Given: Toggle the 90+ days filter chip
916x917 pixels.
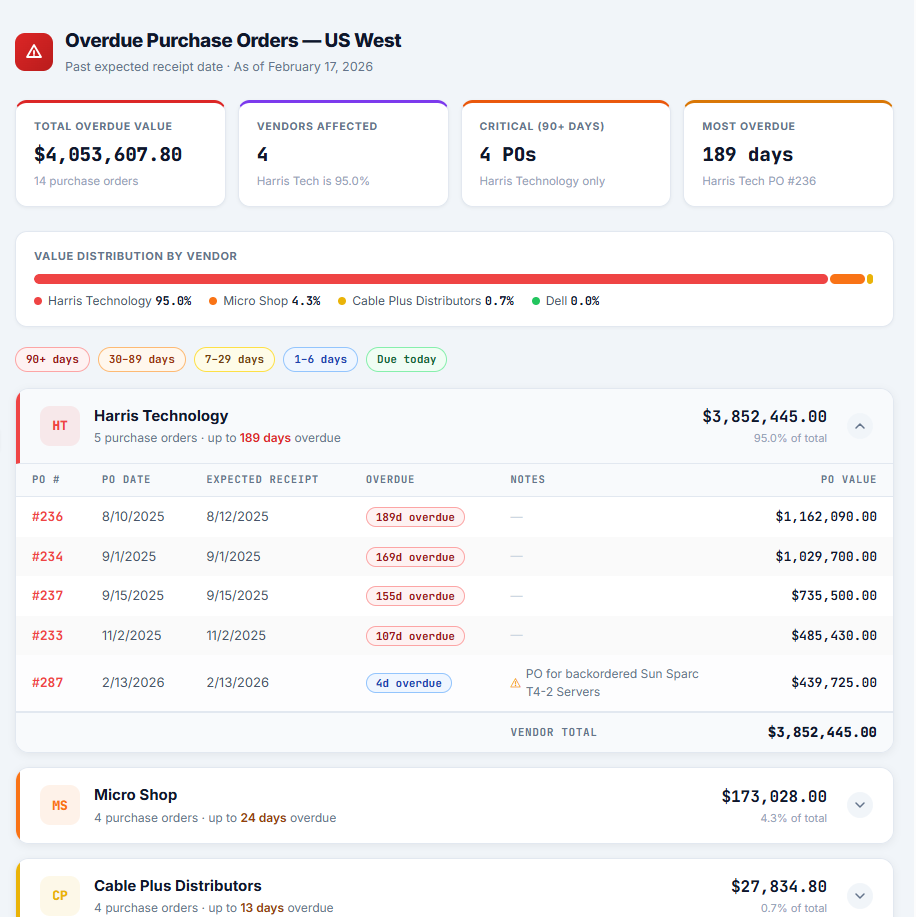Looking at the screenshot, I should tap(53, 359).
